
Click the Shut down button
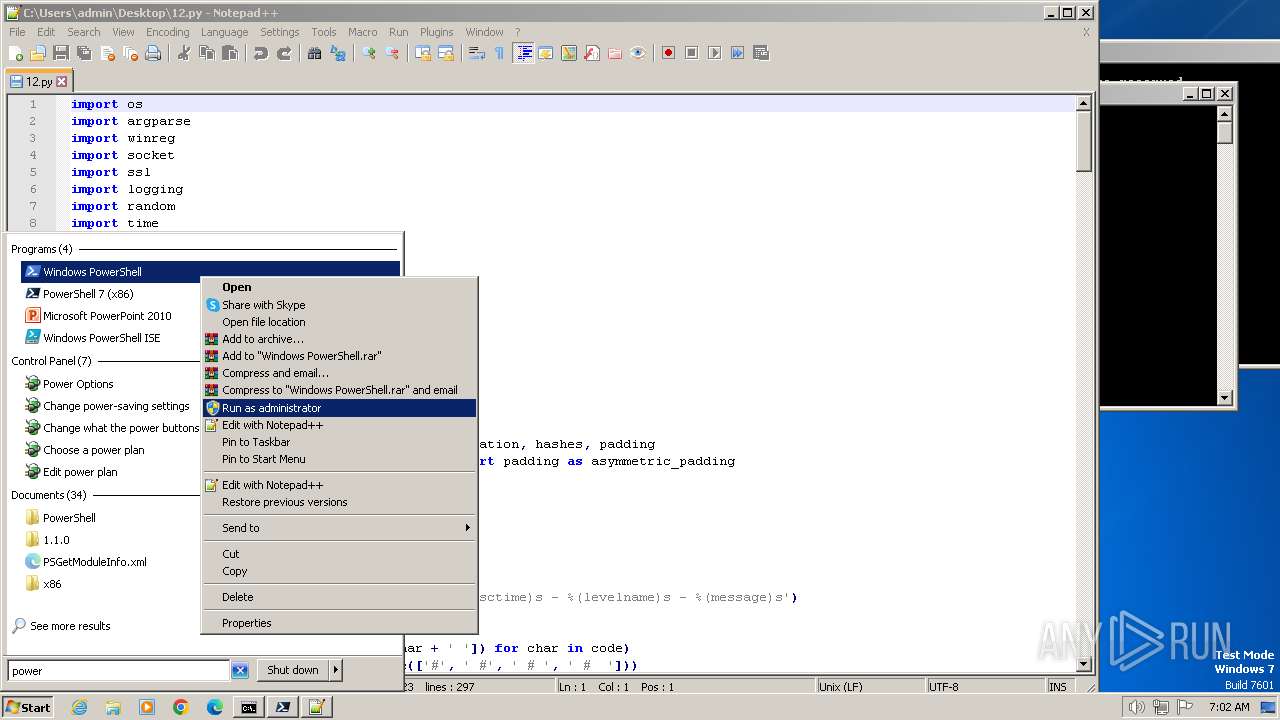[x=293, y=670]
